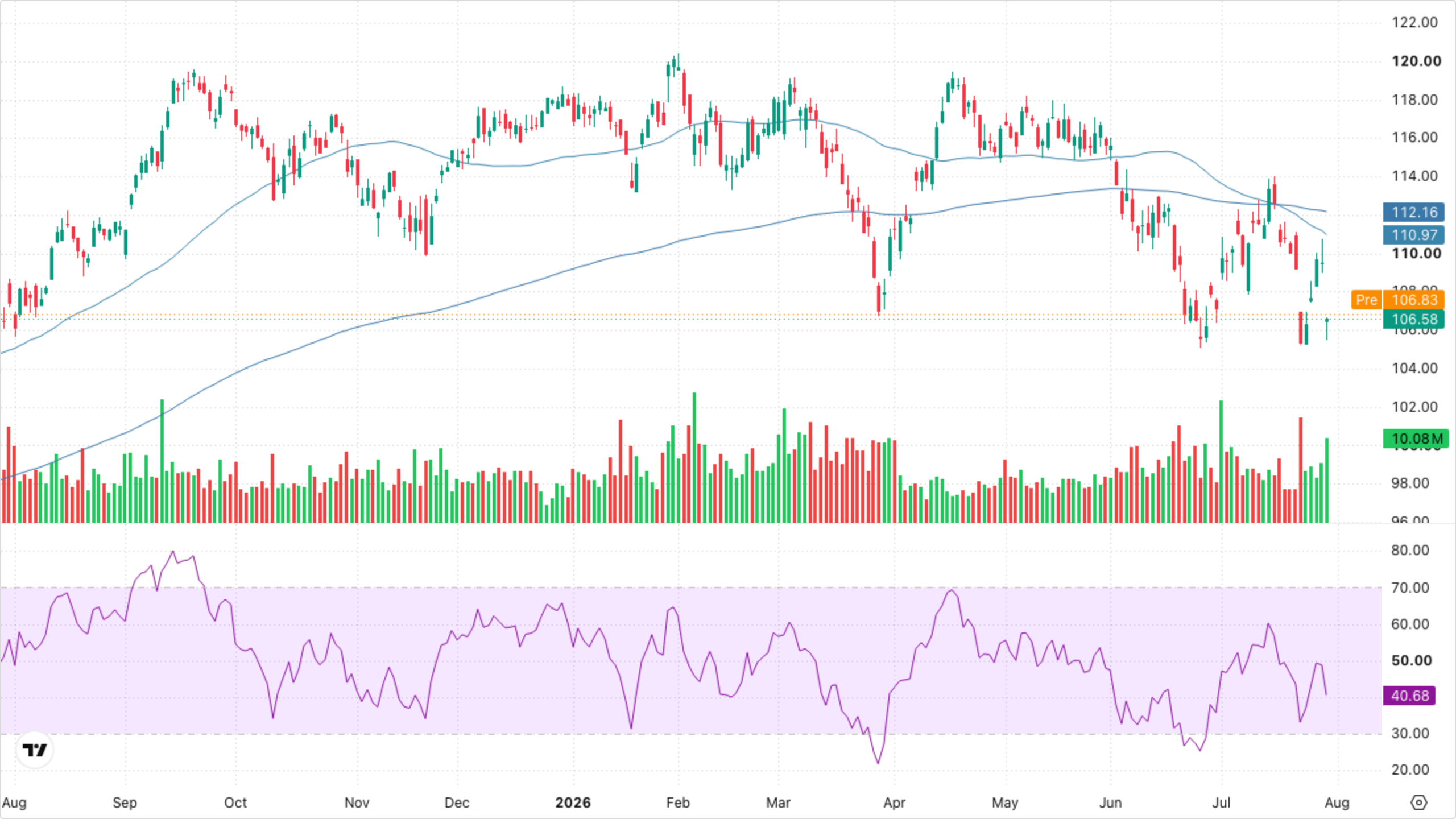Click the 50.00 RSI midline axis label

(x=1411, y=660)
